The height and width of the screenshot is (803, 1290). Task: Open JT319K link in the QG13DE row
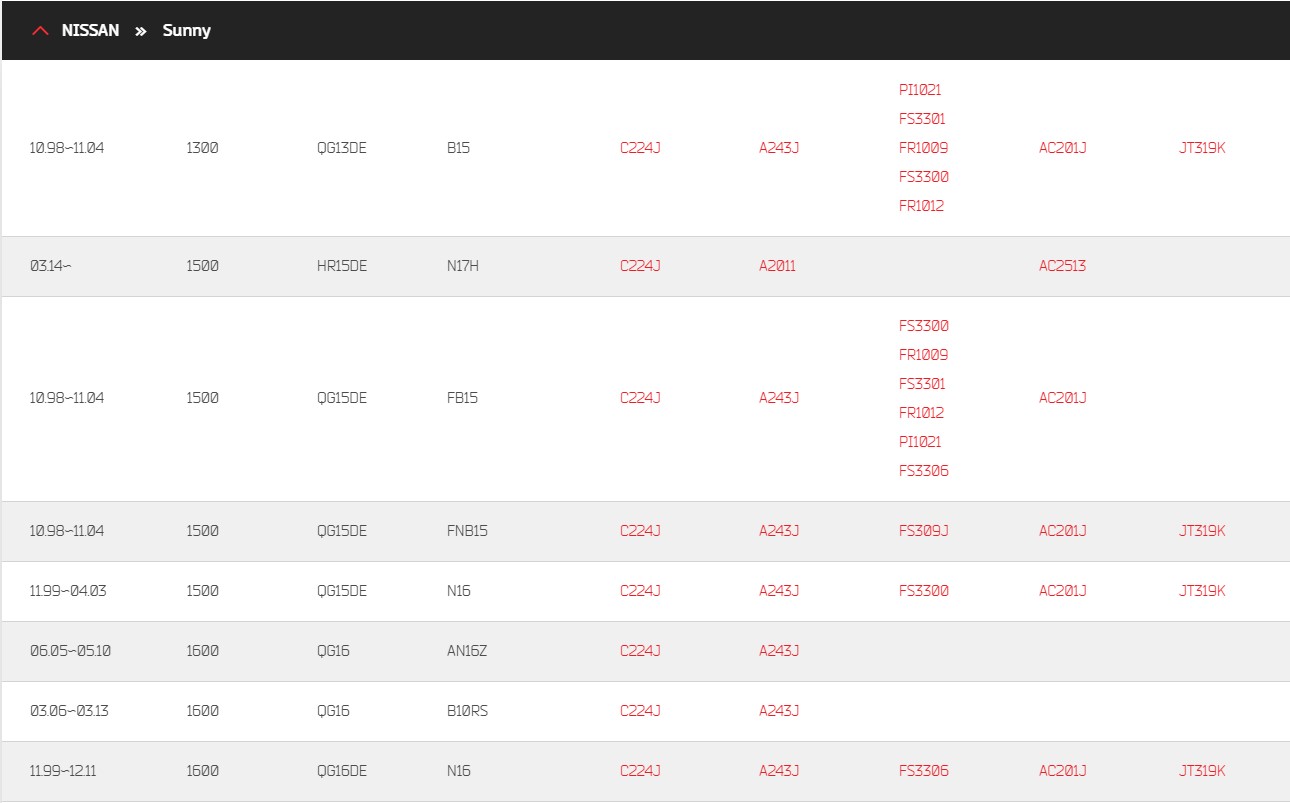1202,148
